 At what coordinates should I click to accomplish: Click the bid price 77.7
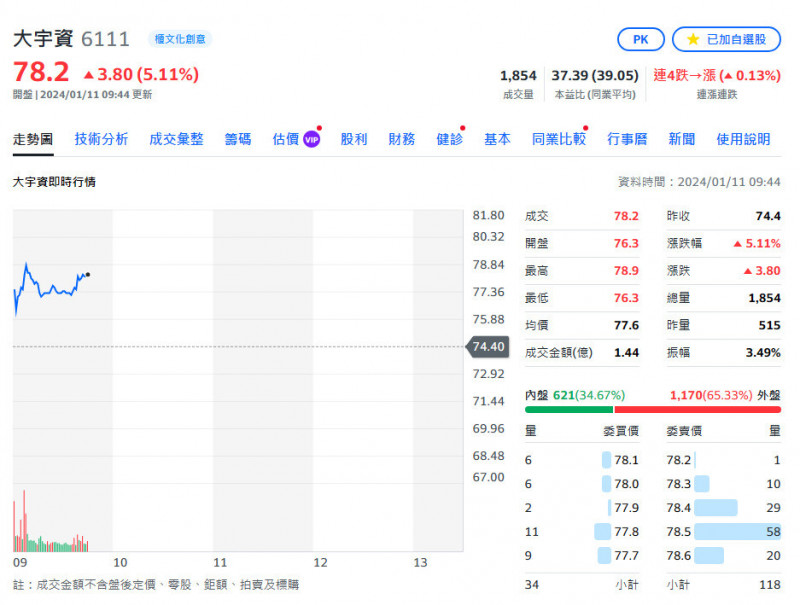[x=626, y=556]
